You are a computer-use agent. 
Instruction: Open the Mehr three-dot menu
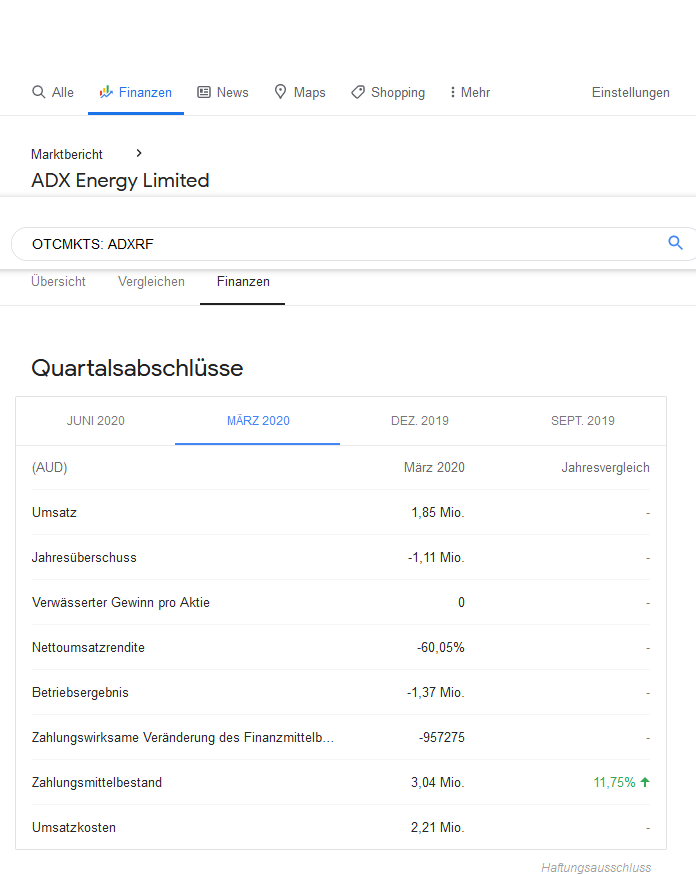tap(452, 92)
